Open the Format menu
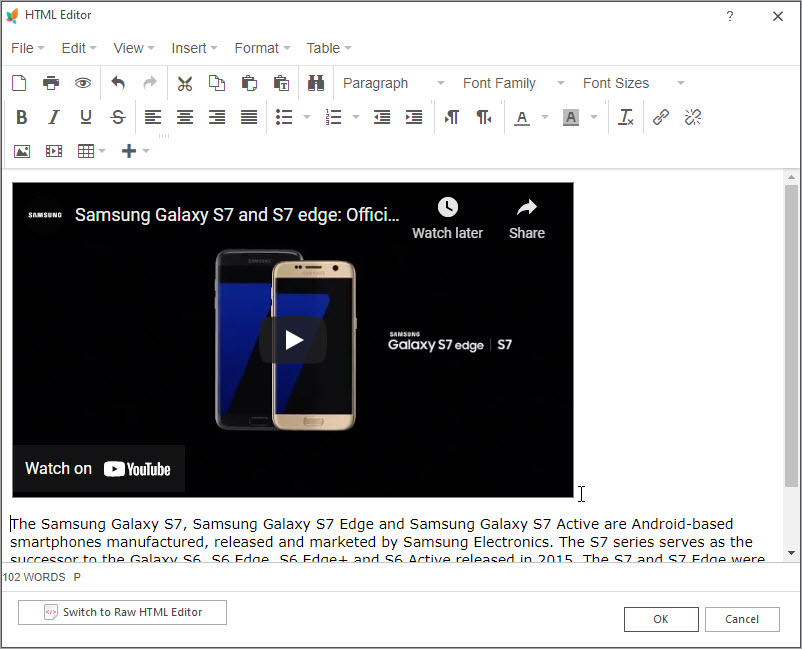The width and height of the screenshot is (802, 649). click(262, 48)
